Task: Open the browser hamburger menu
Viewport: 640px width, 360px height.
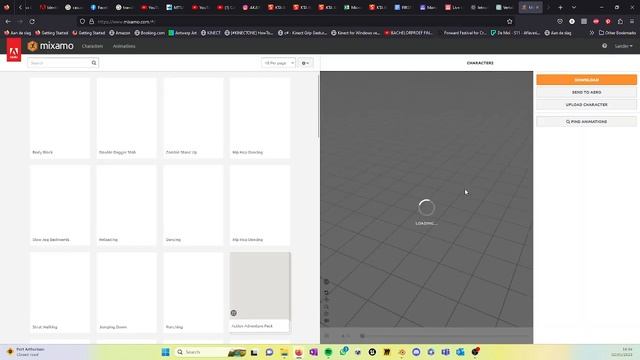Action: tap(632, 21)
